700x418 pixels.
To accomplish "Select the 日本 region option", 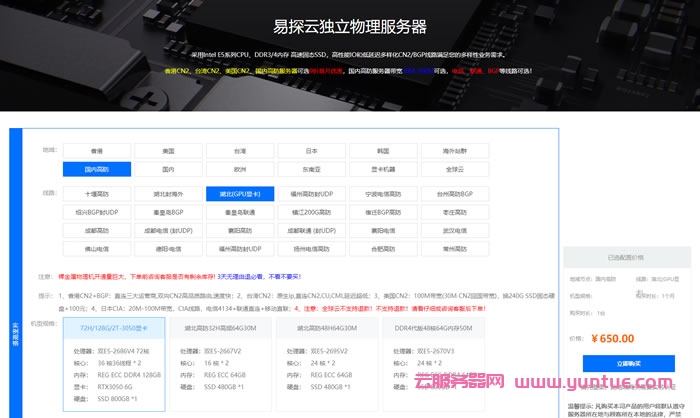I will pyautogui.click(x=311, y=150).
